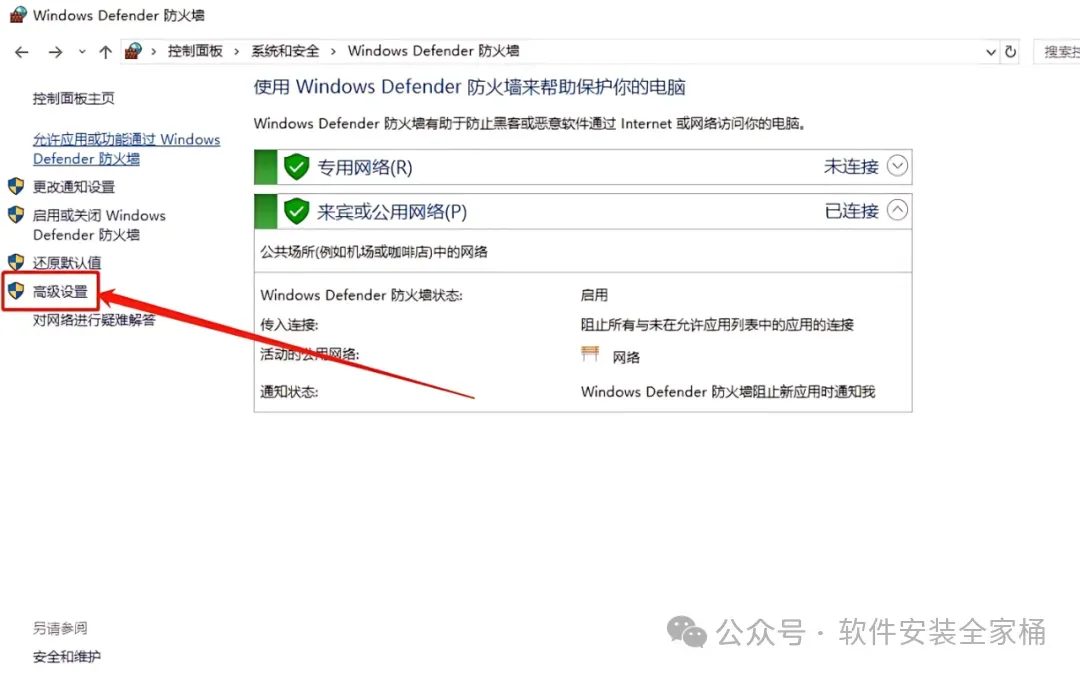Open 对网络进行疑难解答 link

pos(94,320)
